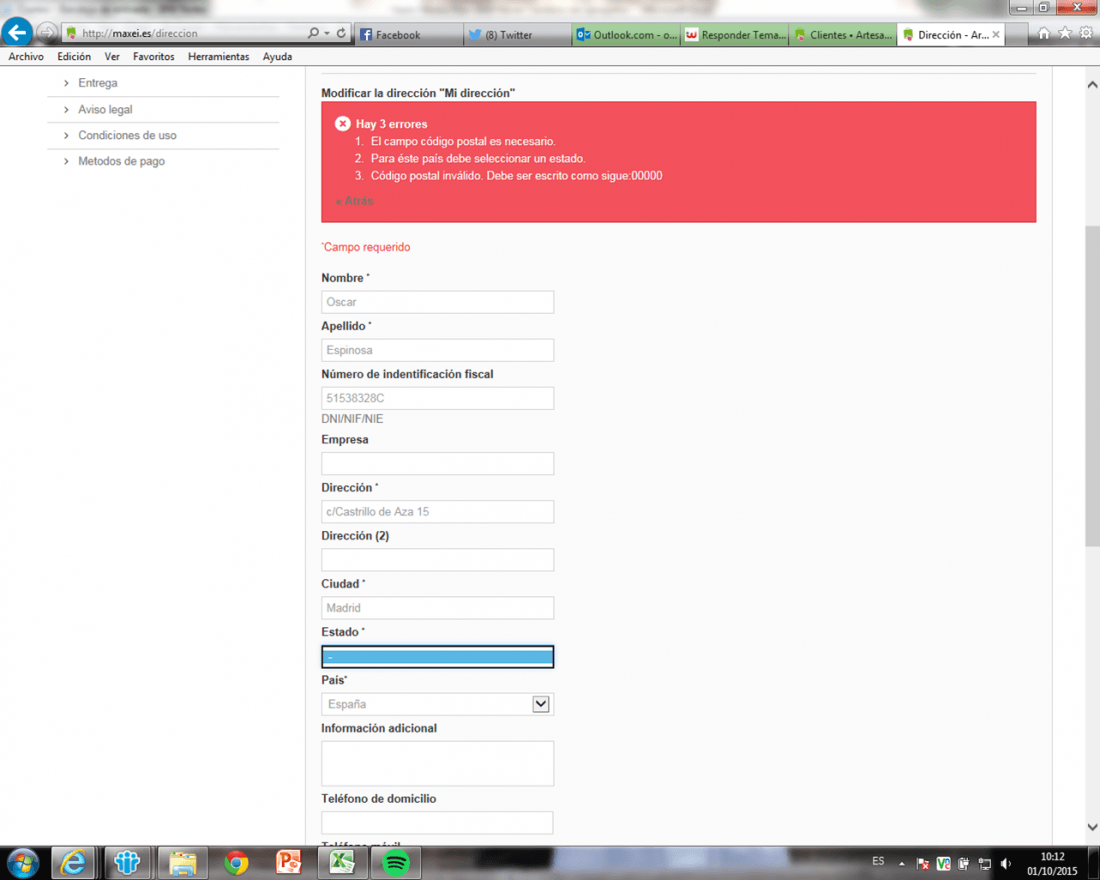Click the Número de identificación fiscal field
Viewport: 1100px width, 880px height.
click(437, 398)
